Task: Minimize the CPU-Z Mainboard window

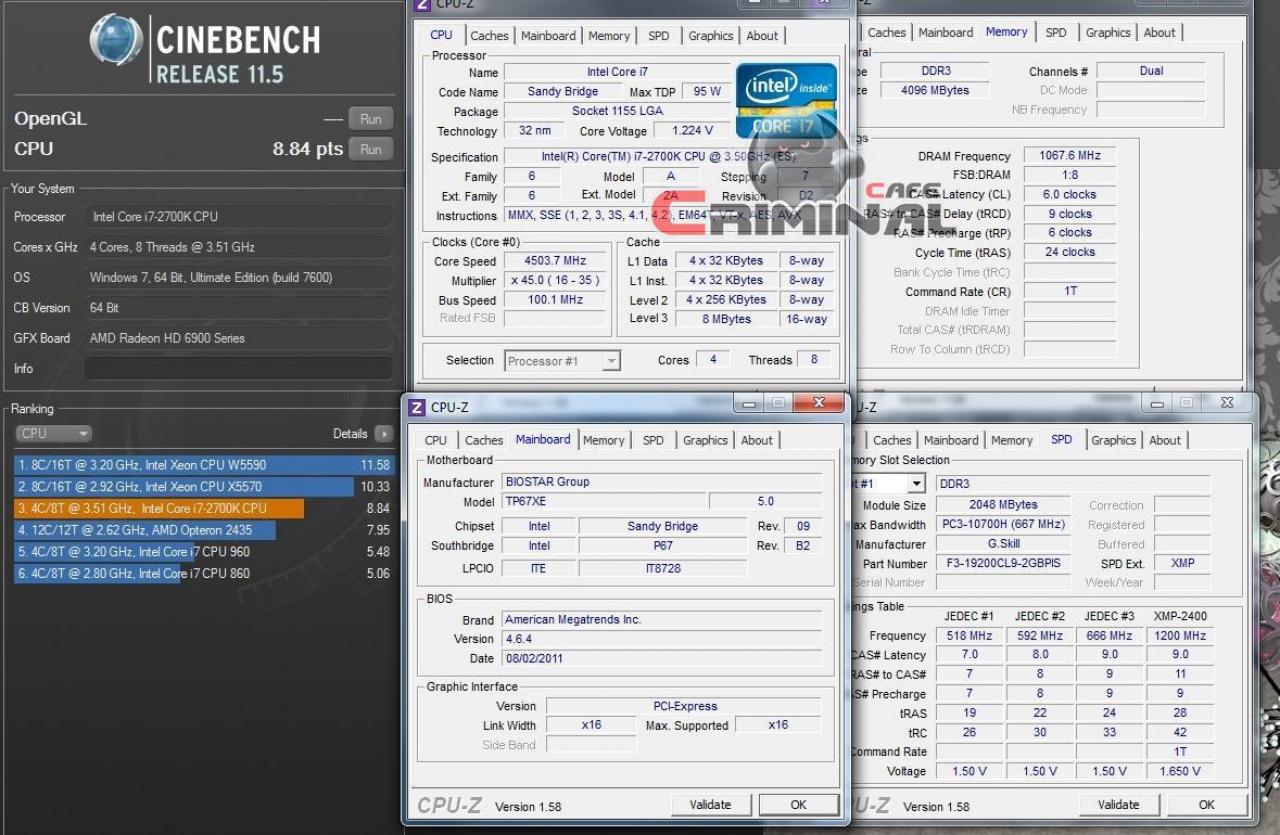Action: [749, 403]
